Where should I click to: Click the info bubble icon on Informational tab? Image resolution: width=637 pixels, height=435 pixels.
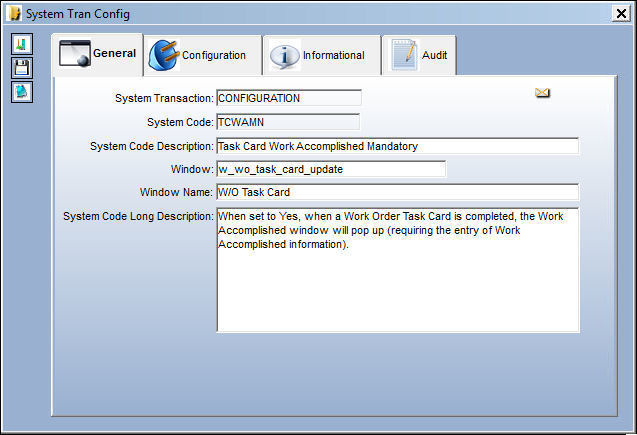point(284,55)
